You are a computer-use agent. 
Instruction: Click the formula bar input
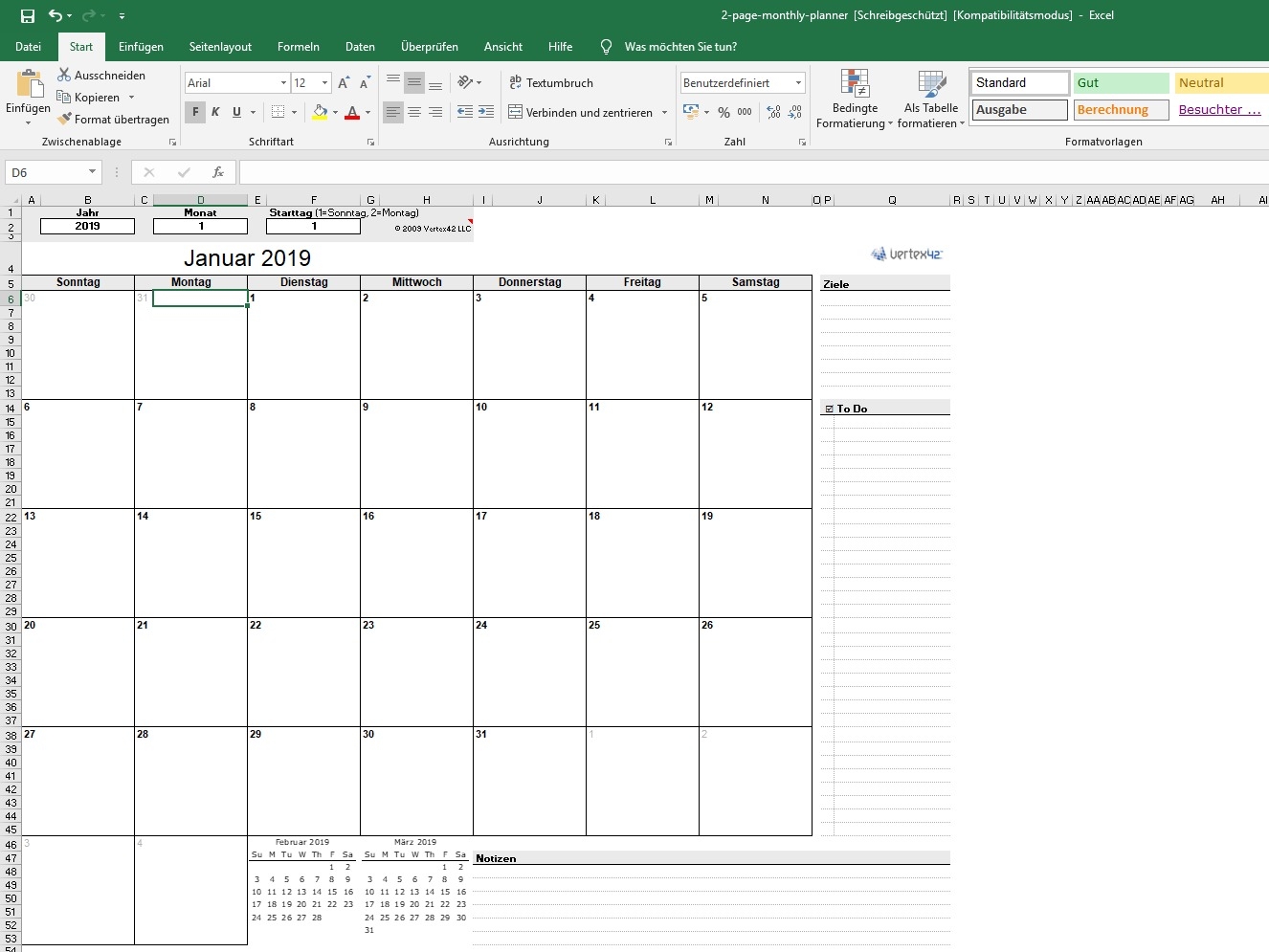click(x=754, y=172)
